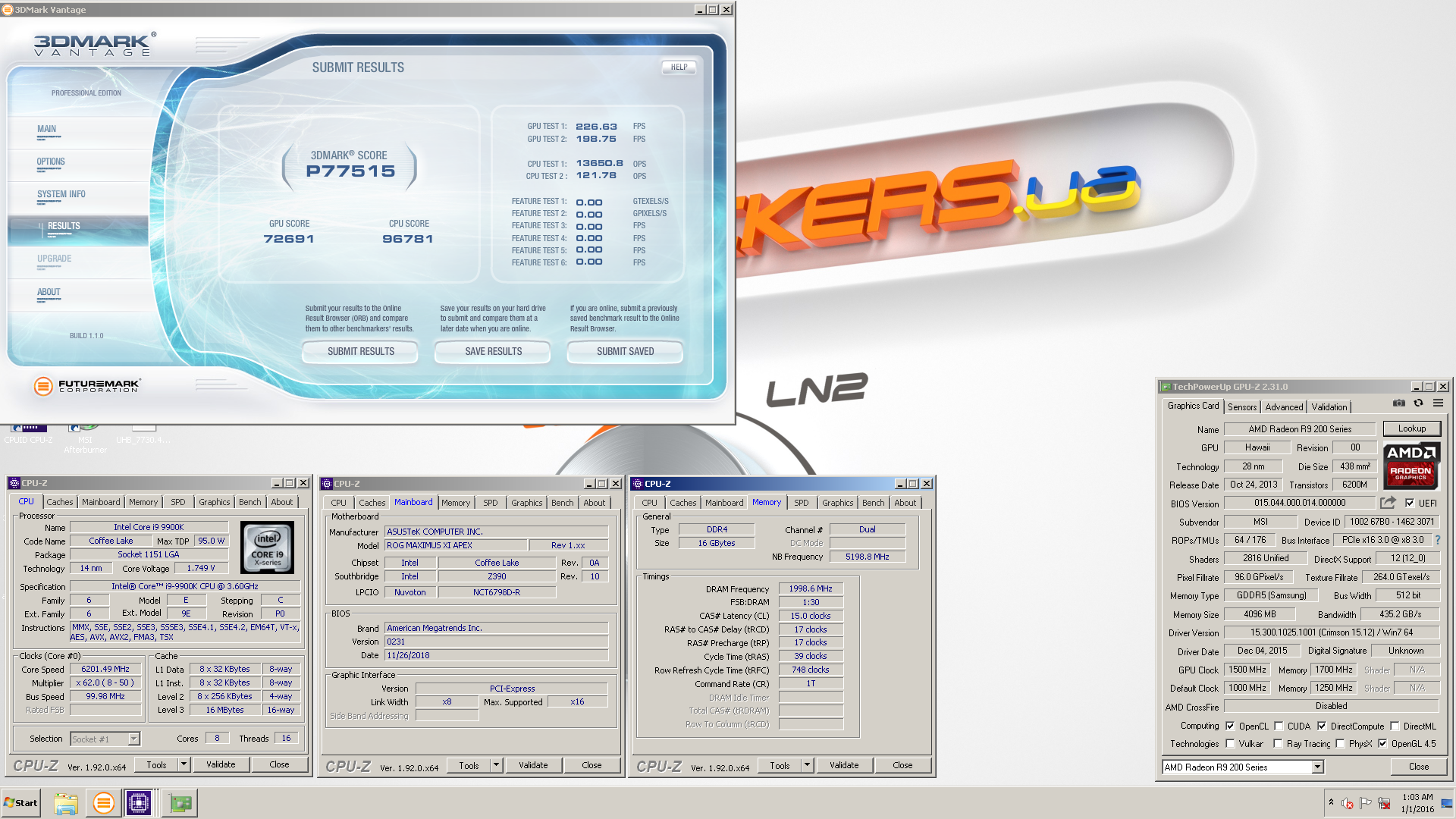Toggle the CUDA checkbox
The image size is (1456, 819).
(x=1279, y=726)
